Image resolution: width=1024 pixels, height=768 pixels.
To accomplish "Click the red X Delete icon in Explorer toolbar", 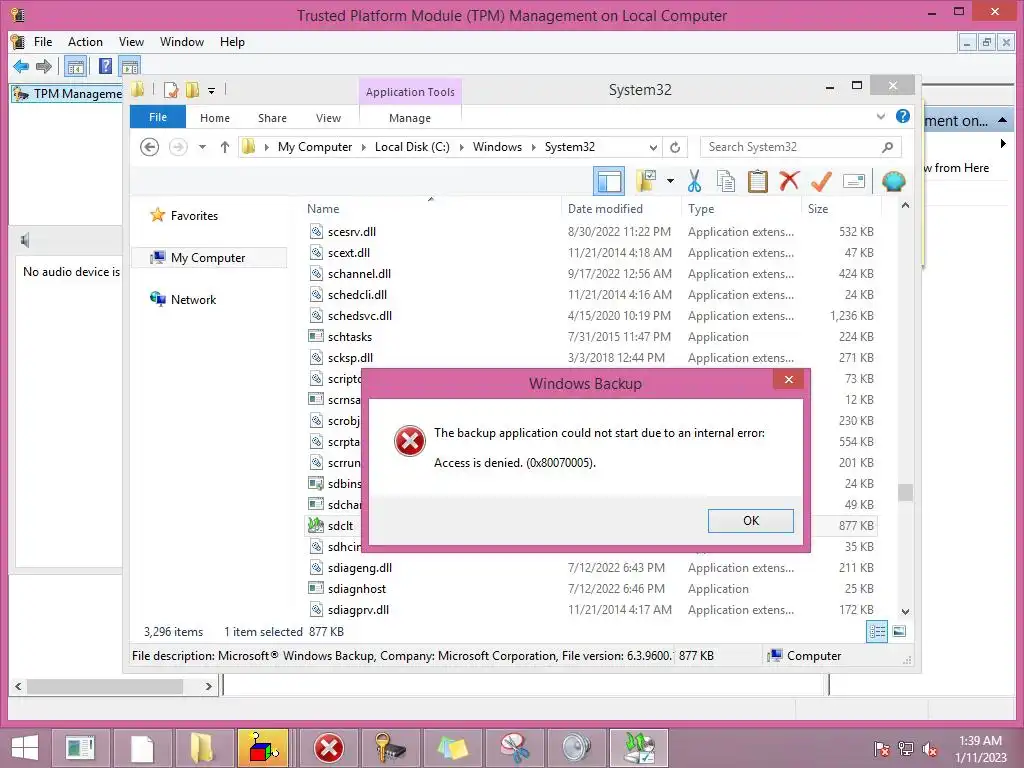I will coord(789,180).
